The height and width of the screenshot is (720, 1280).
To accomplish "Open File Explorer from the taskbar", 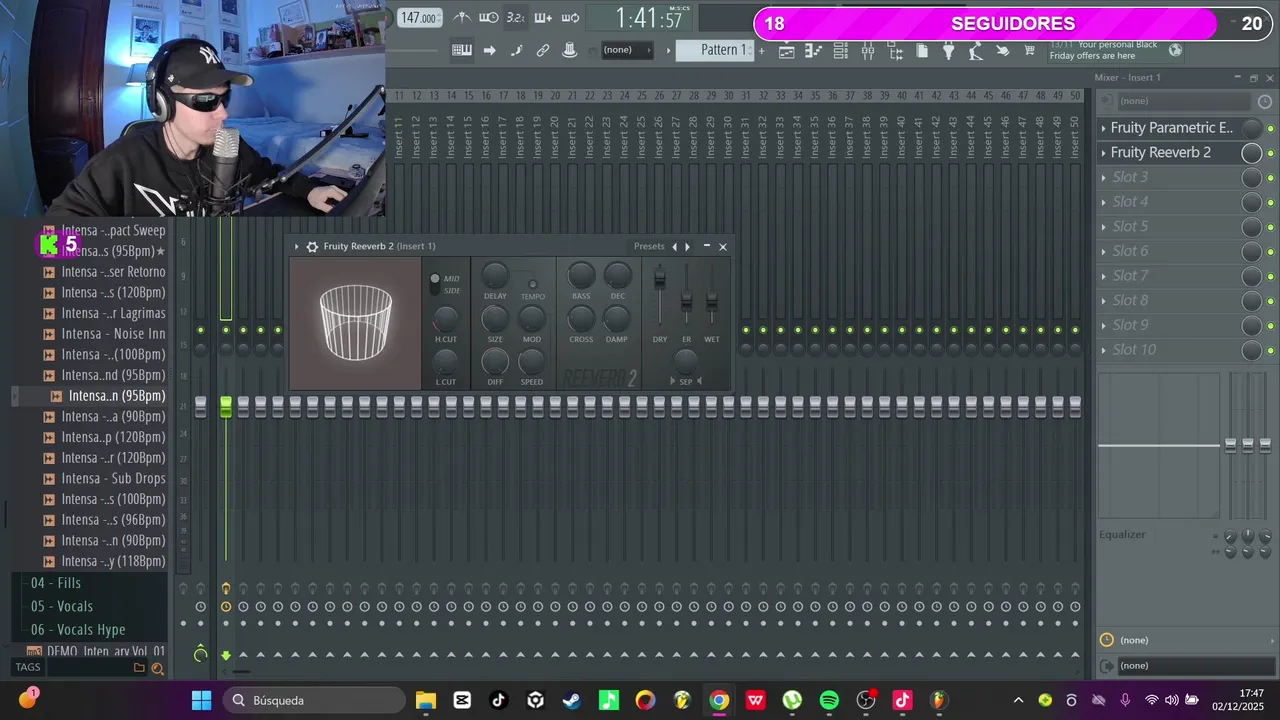I will [425, 700].
